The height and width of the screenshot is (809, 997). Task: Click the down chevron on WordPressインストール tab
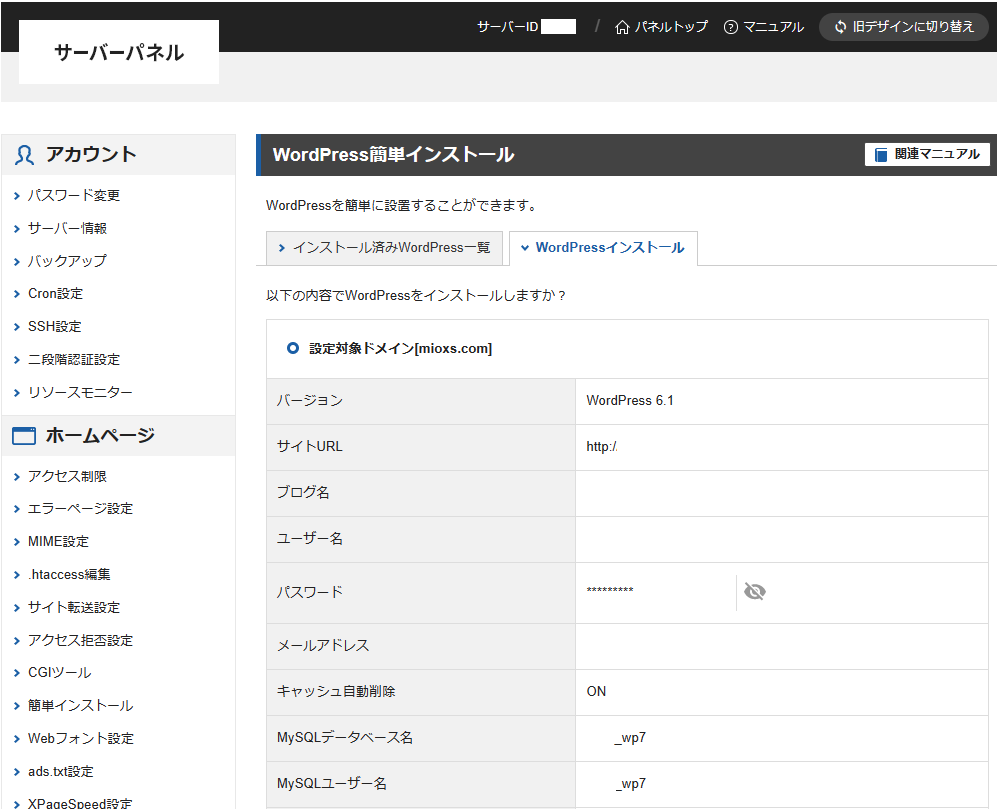tap(525, 248)
